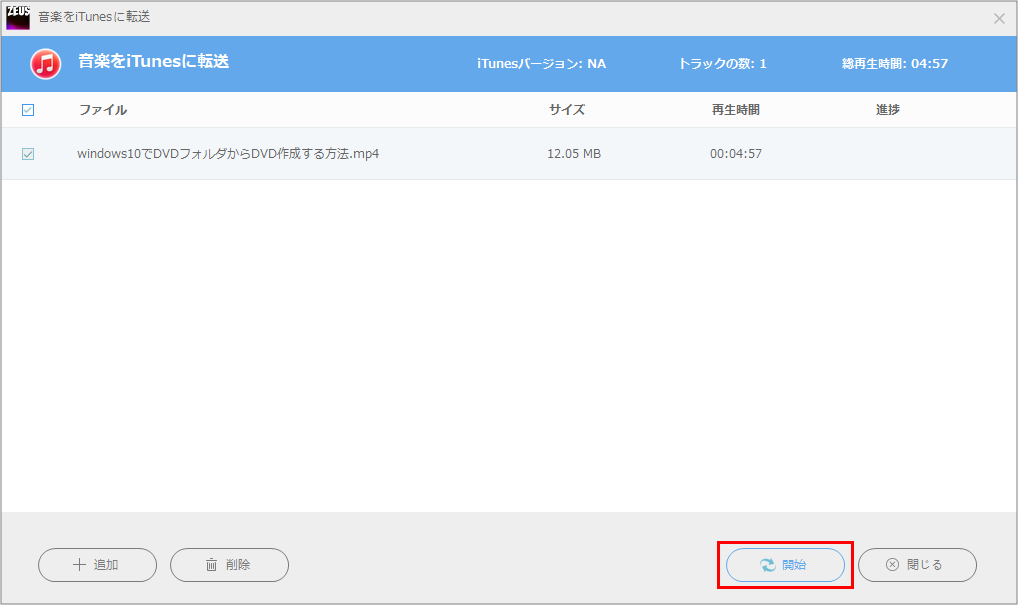Click the sync arrows icon to start transfer
This screenshot has width=1018, height=605.
(x=767, y=565)
